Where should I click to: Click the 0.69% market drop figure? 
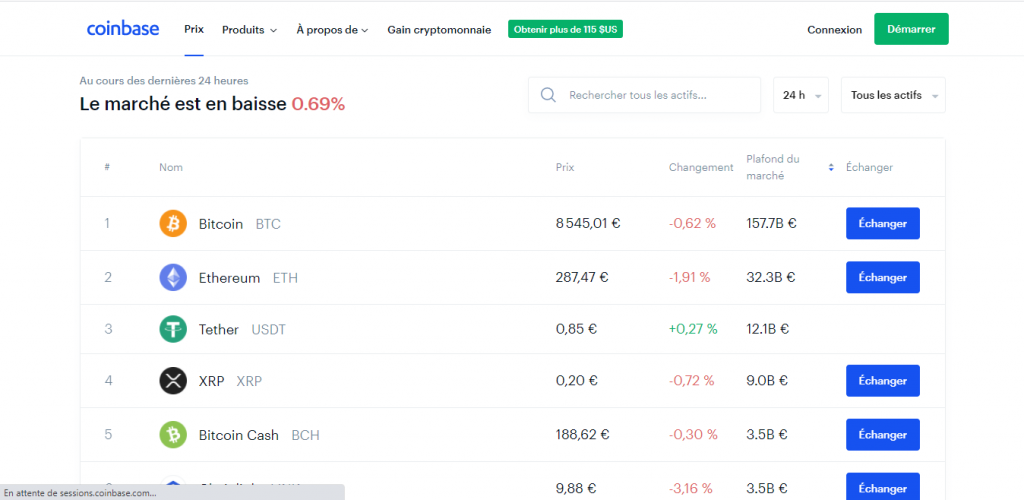tap(318, 104)
